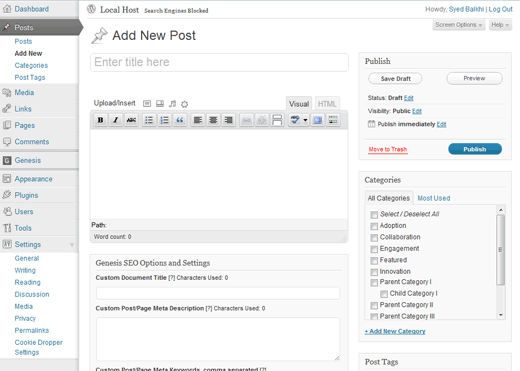Select the Most Used categories tab

(434, 198)
